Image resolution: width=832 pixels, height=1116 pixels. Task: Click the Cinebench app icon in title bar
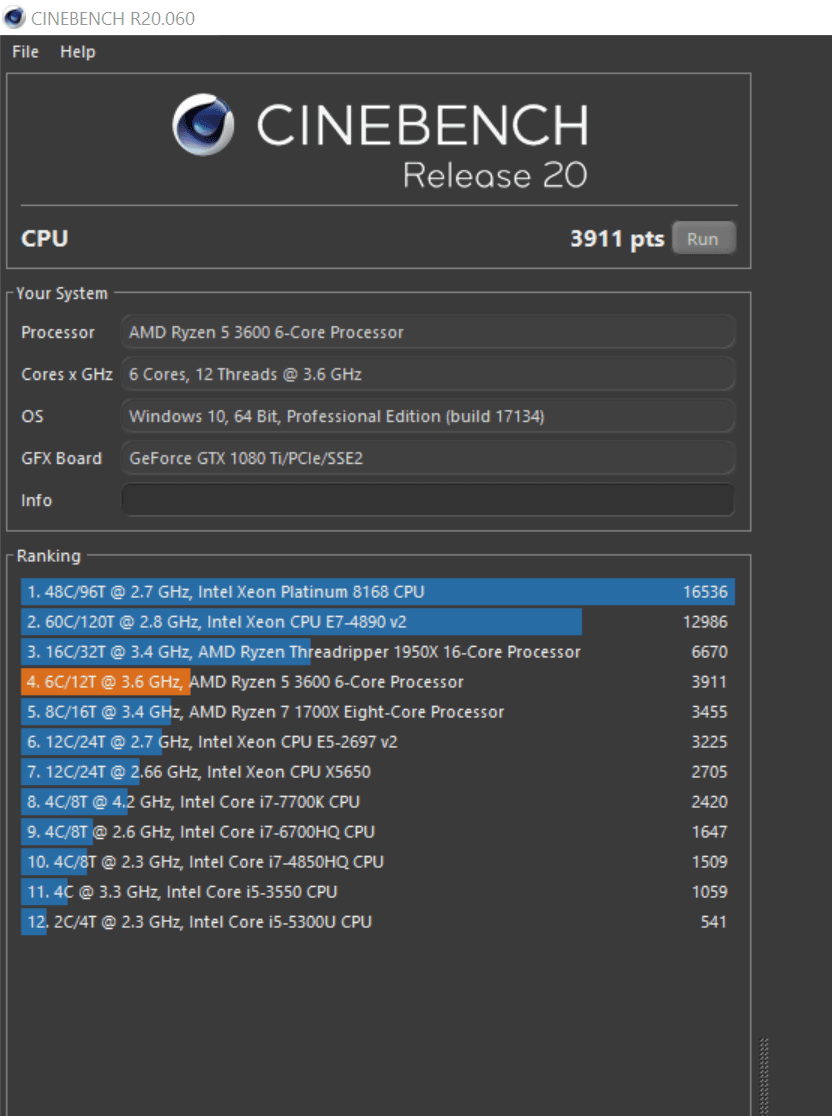pyautogui.click(x=15, y=18)
